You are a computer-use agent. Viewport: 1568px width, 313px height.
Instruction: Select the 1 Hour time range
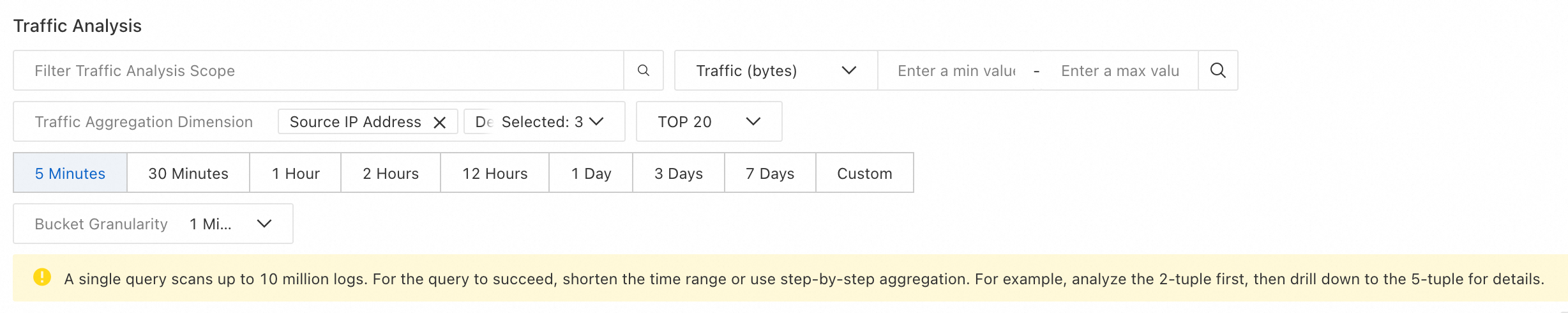pyautogui.click(x=296, y=173)
